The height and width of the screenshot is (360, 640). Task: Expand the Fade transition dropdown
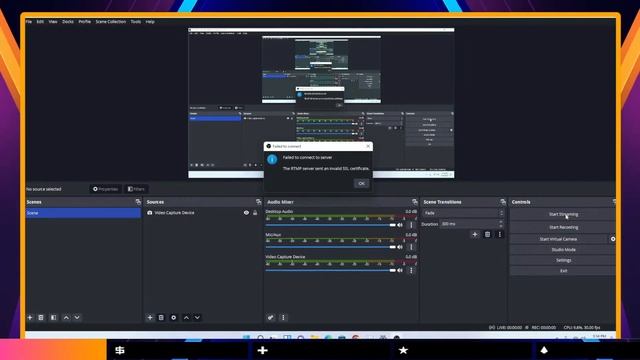[x=463, y=213]
